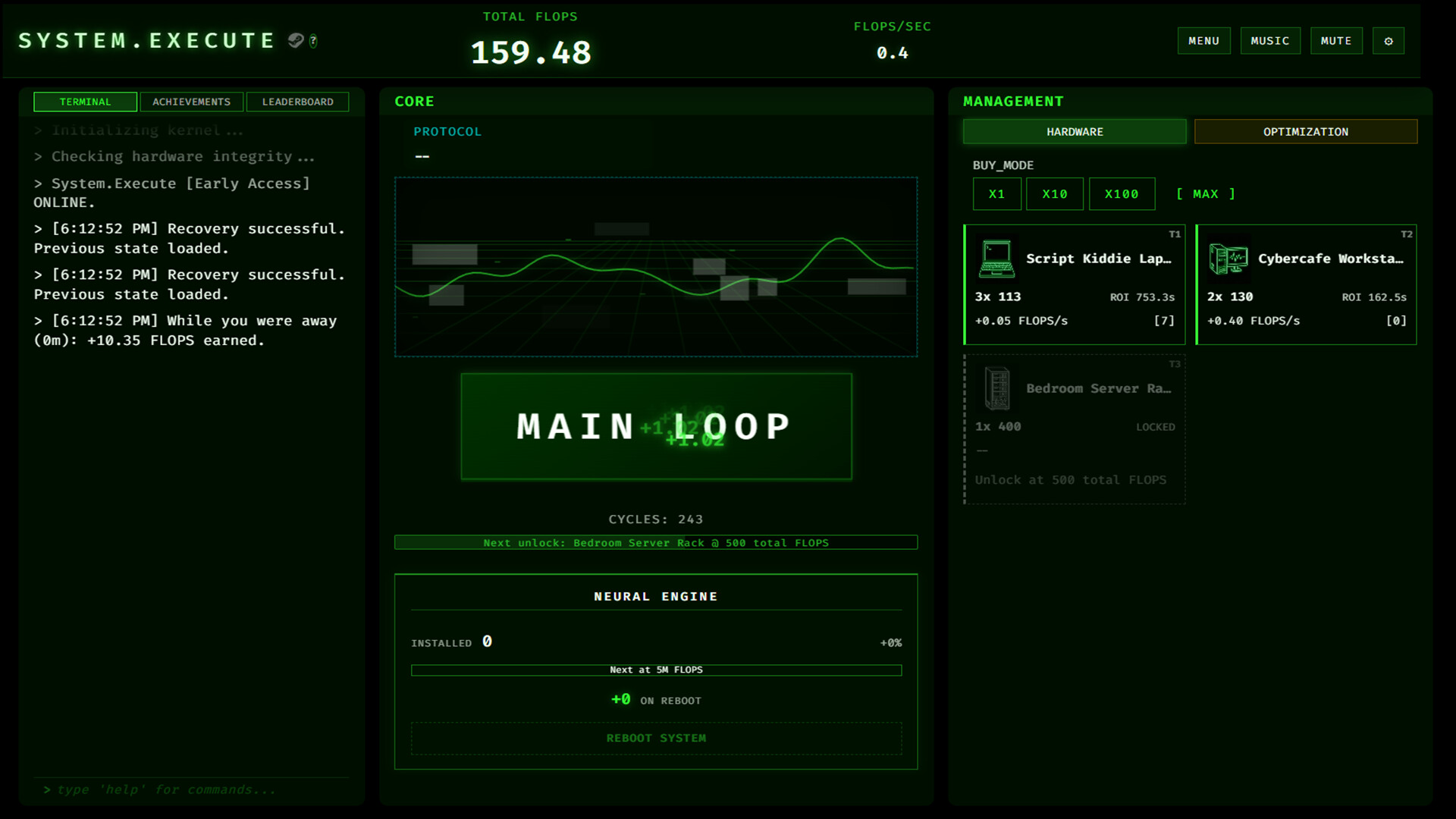Click the locked Bedroom Server Rack icon

tap(996, 388)
